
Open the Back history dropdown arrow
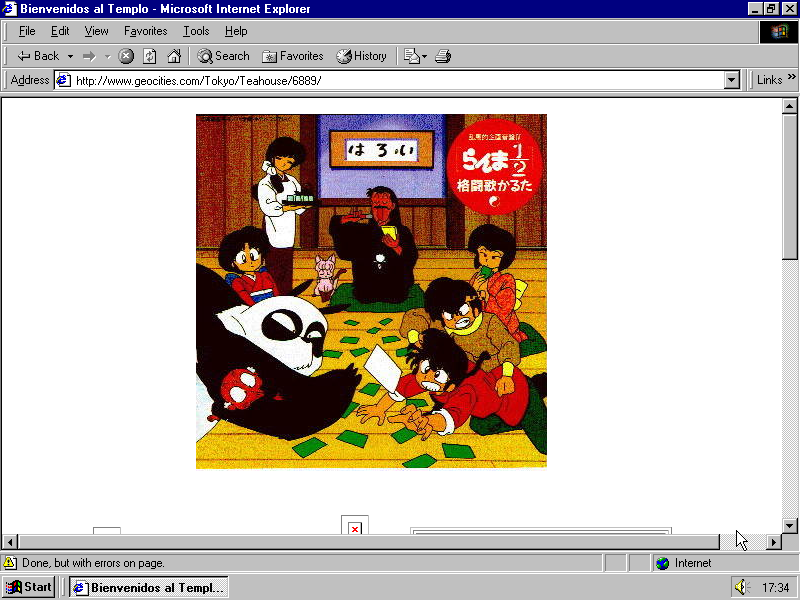[70, 56]
